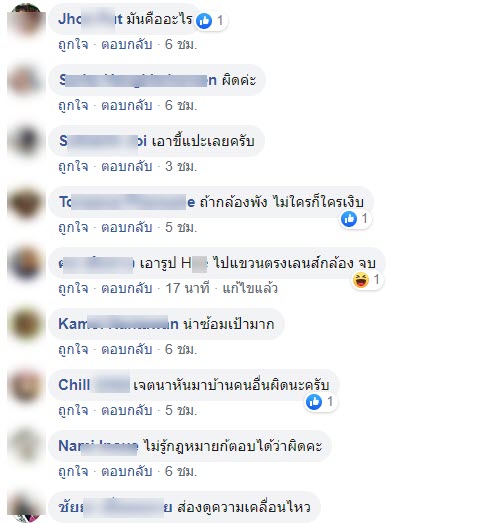
Task: Like (ถูกใจ) the มันคืออะไร comment
Action: coord(73,44)
